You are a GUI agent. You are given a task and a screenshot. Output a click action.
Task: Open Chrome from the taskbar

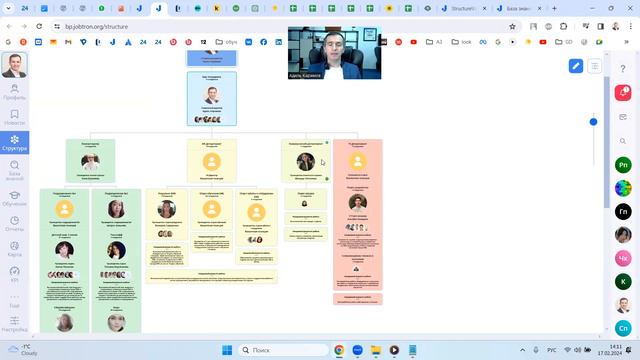tap(339, 350)
